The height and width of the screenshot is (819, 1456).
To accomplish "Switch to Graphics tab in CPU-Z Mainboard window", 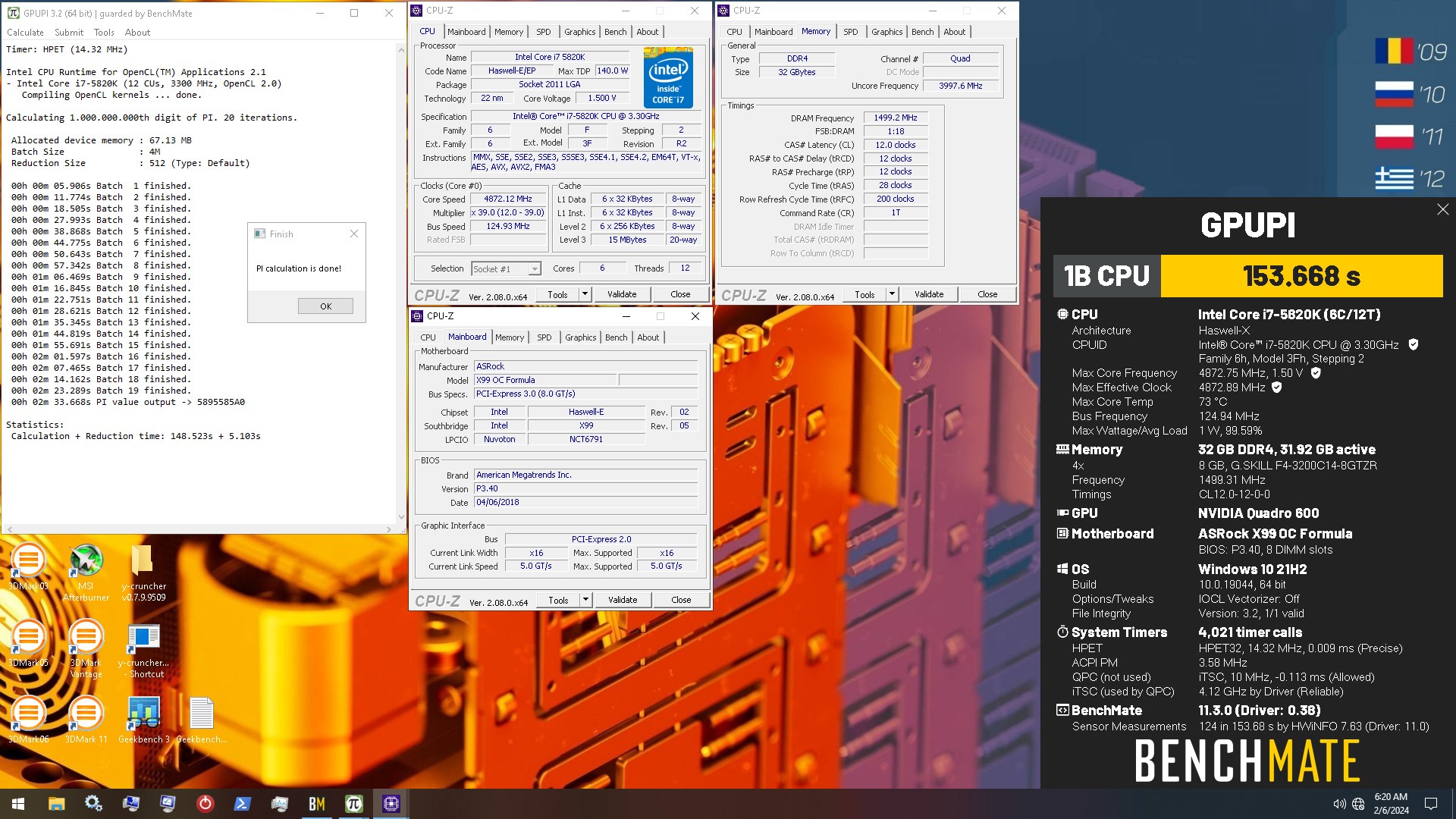I will tap(581, 337).
